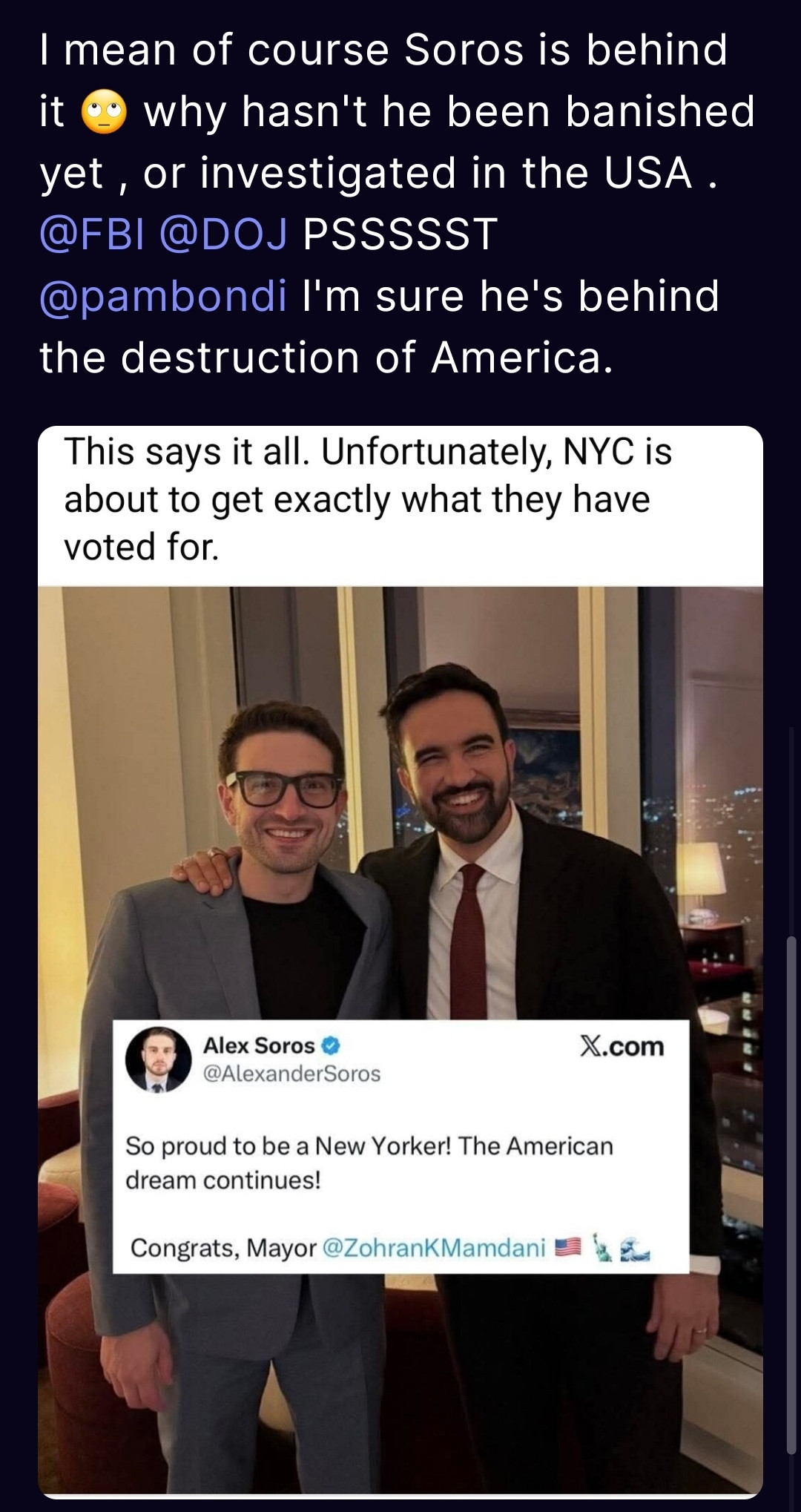
Task: Open the @pambondi profile mention
Action: (x=163, y=297)
